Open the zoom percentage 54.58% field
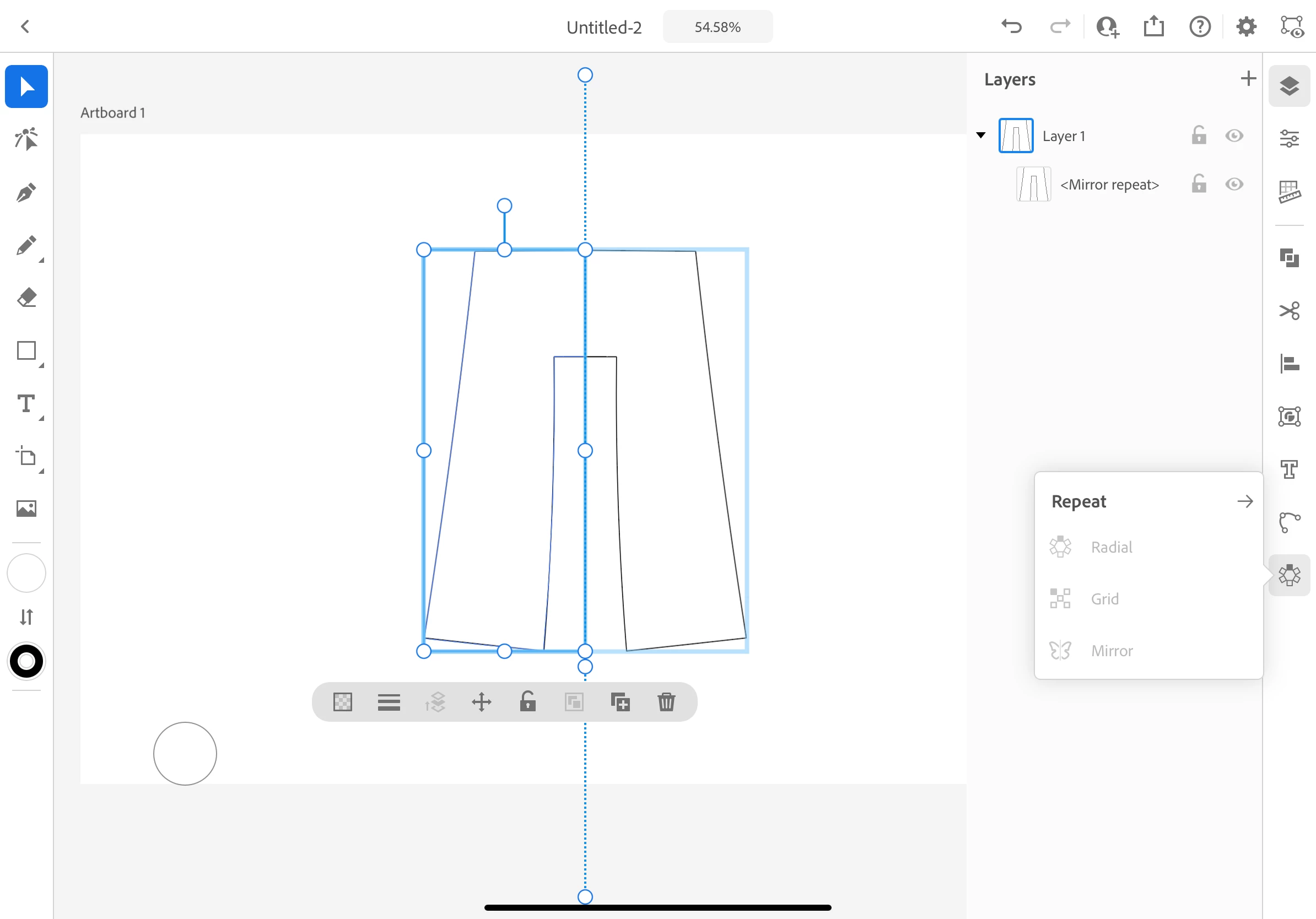Image resolution: width=1316 pixels, height=919 pixels. point(718,27)
